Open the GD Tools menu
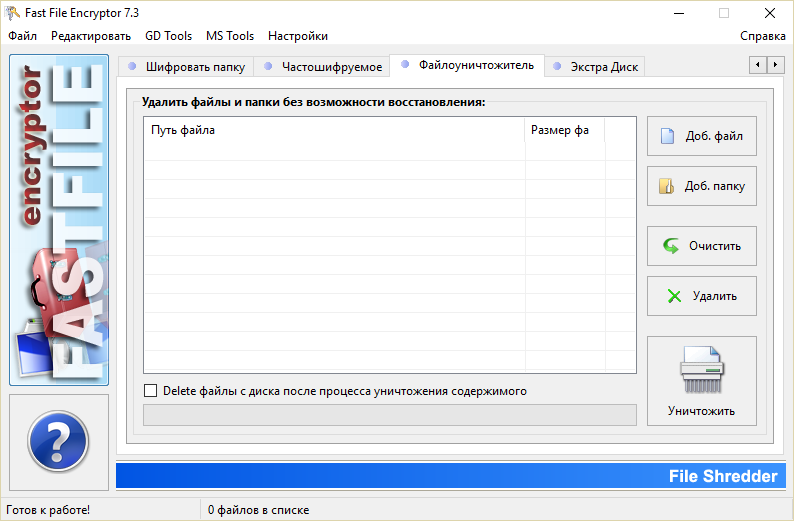Viewport: 794px width, 521px height. (x=168, y=36)
